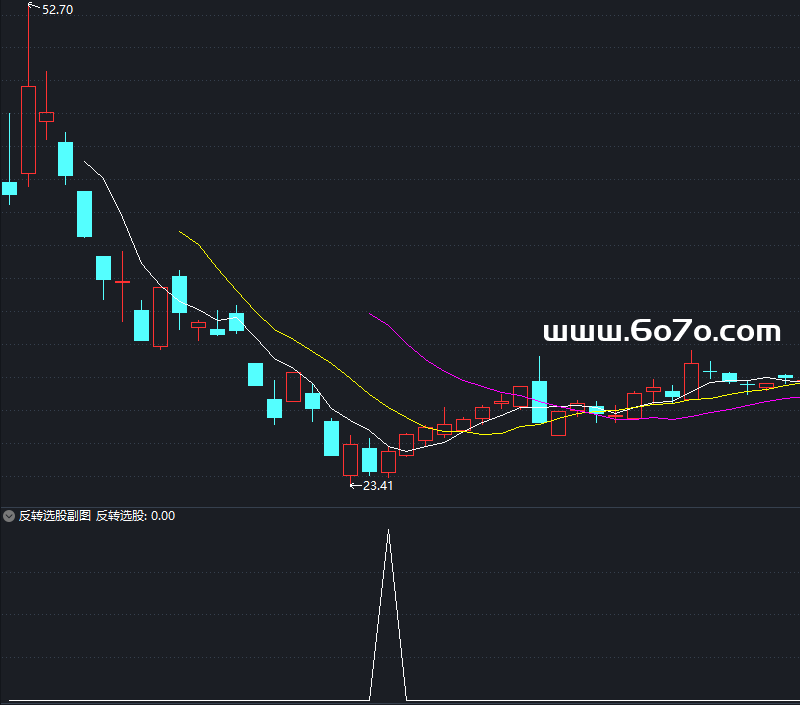Click the divider between the main chart and sub-chart
The image size is (800, 705).
400,506
